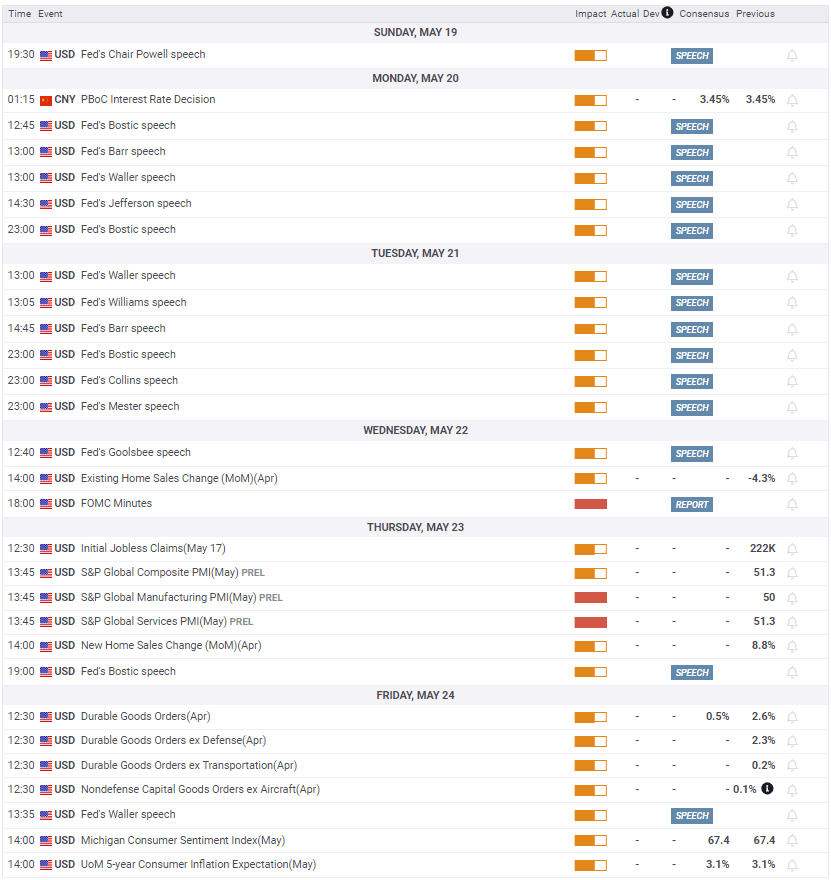Click bell icon for Fed's Collins speech

click(792, 382)
